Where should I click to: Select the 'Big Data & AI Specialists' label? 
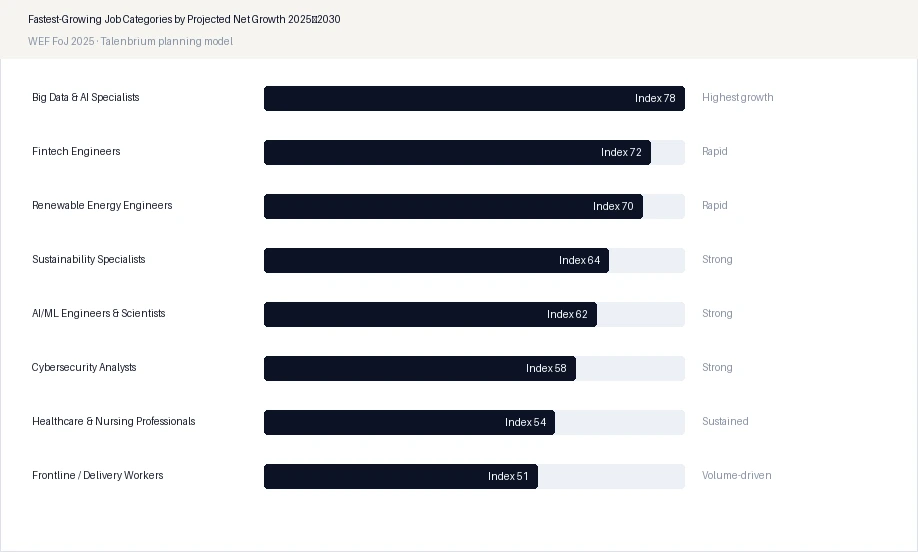coord(85,97)
